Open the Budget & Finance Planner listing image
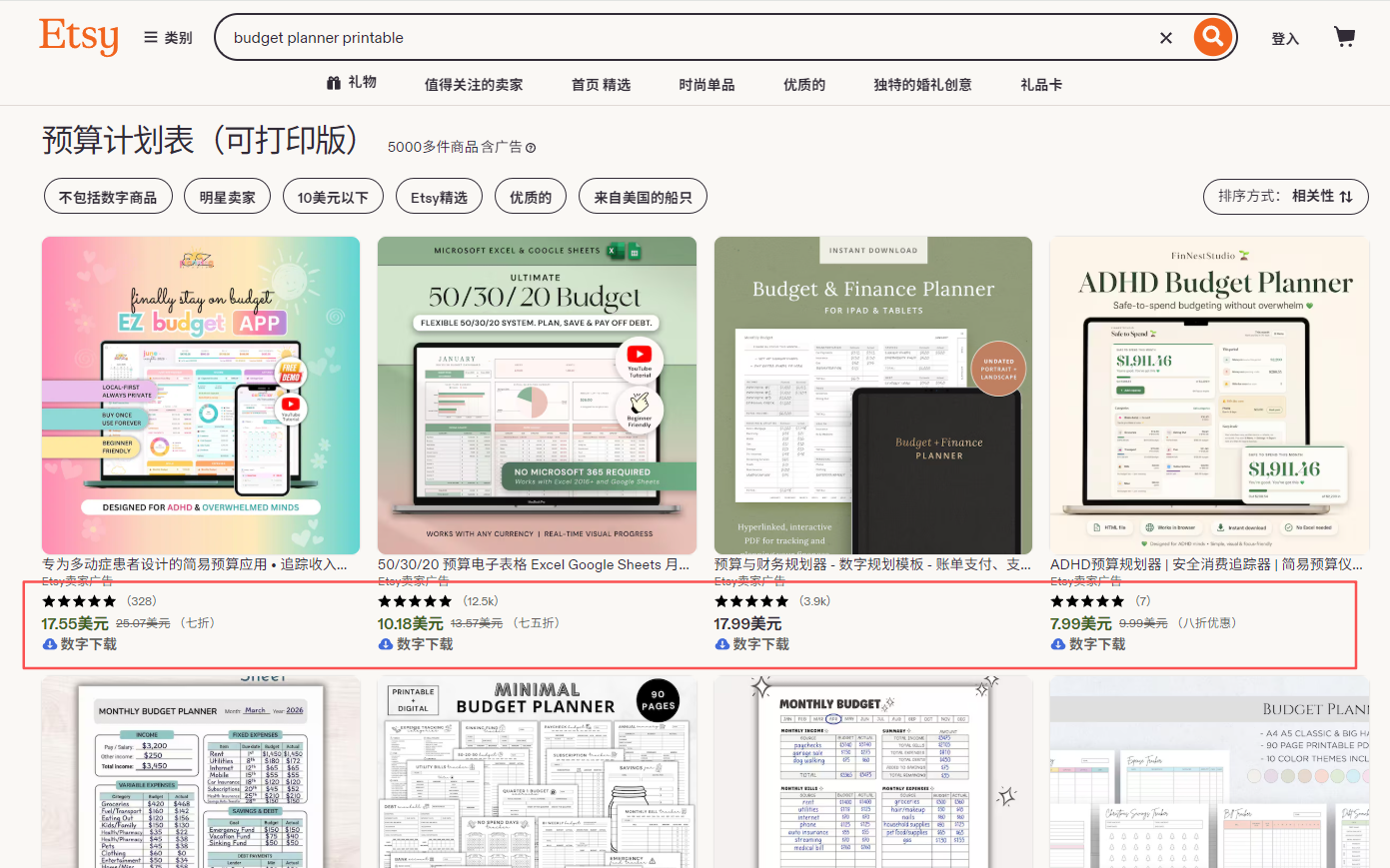The height and width of the screenshot is (868, 1390). click(x=873, y=396)
